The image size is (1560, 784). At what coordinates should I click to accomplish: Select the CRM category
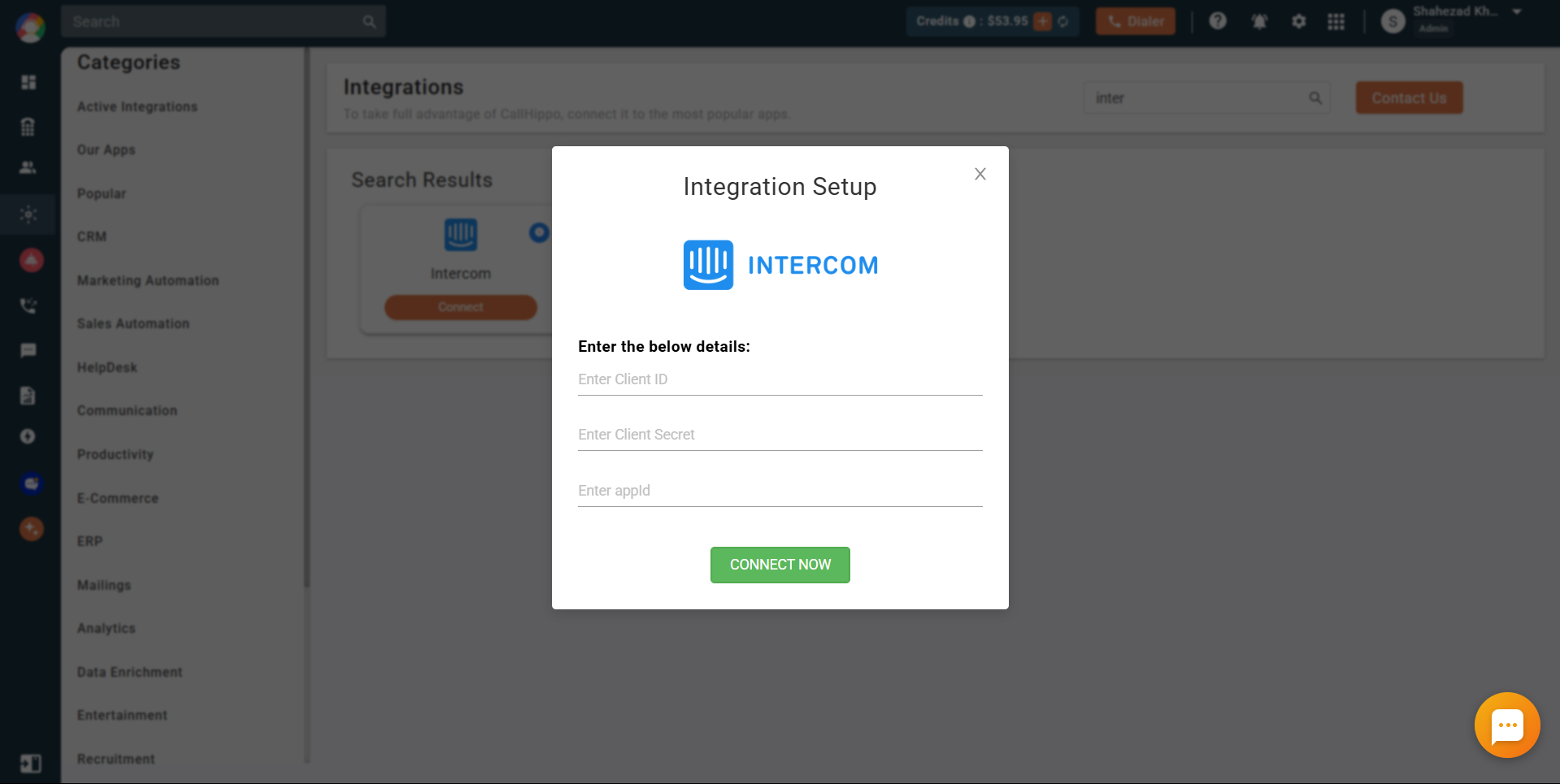click(x=92, y=236)
